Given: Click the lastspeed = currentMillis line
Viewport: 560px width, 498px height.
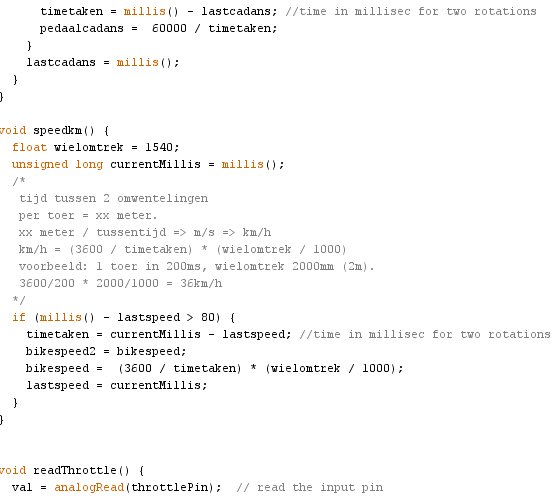Looking at the screenshot, I should (116, 385).
